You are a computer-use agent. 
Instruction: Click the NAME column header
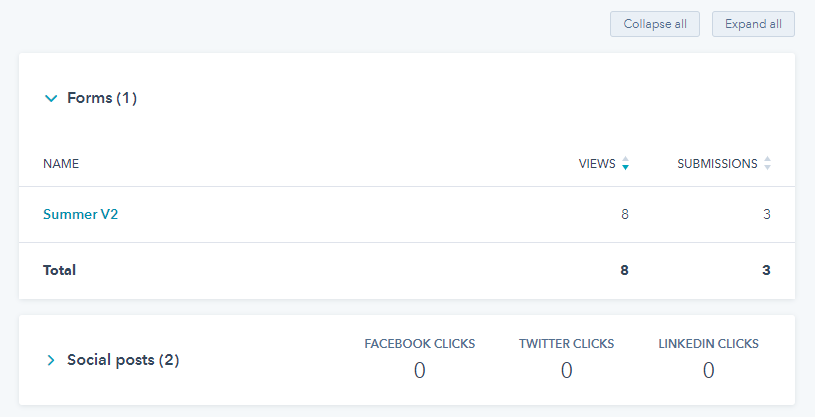pos(61,164)
